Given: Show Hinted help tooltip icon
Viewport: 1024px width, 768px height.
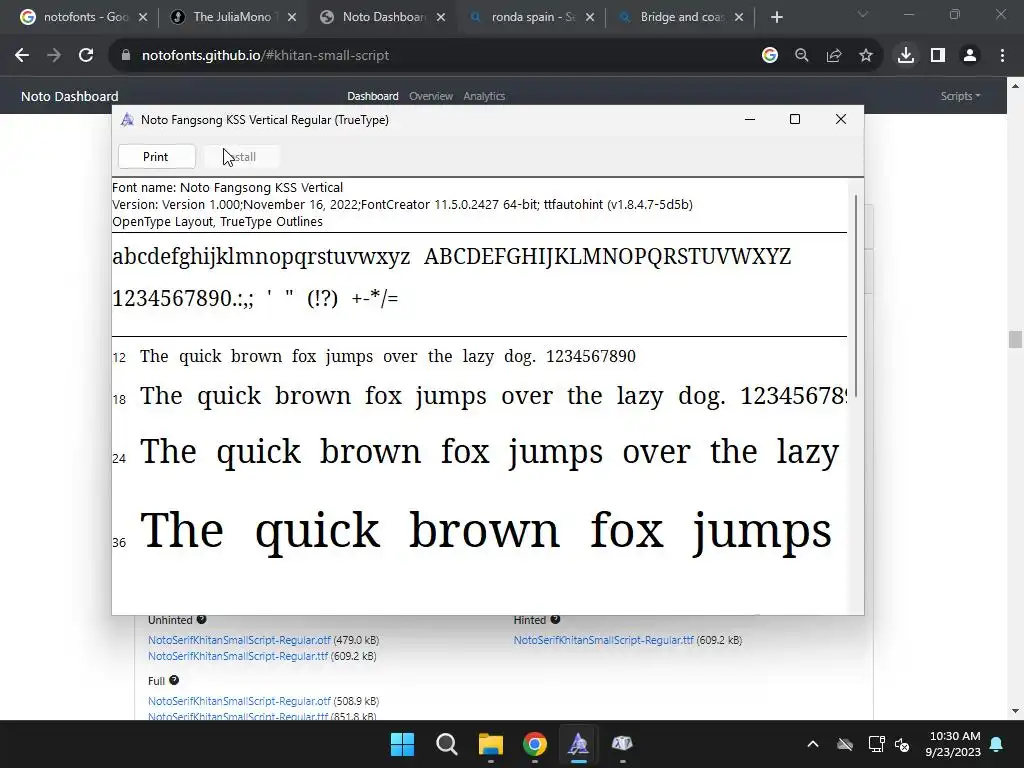Looking at the screenshot, I should pyautogui.click(x=555, y=620).
